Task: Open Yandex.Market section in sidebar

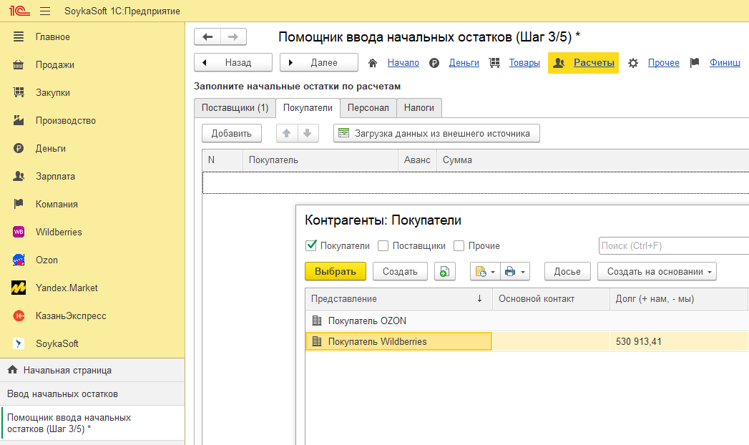Action: pyautogui.click(x=66, y=288)
